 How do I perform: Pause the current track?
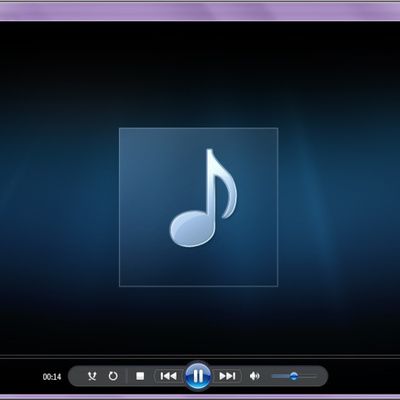198,376
